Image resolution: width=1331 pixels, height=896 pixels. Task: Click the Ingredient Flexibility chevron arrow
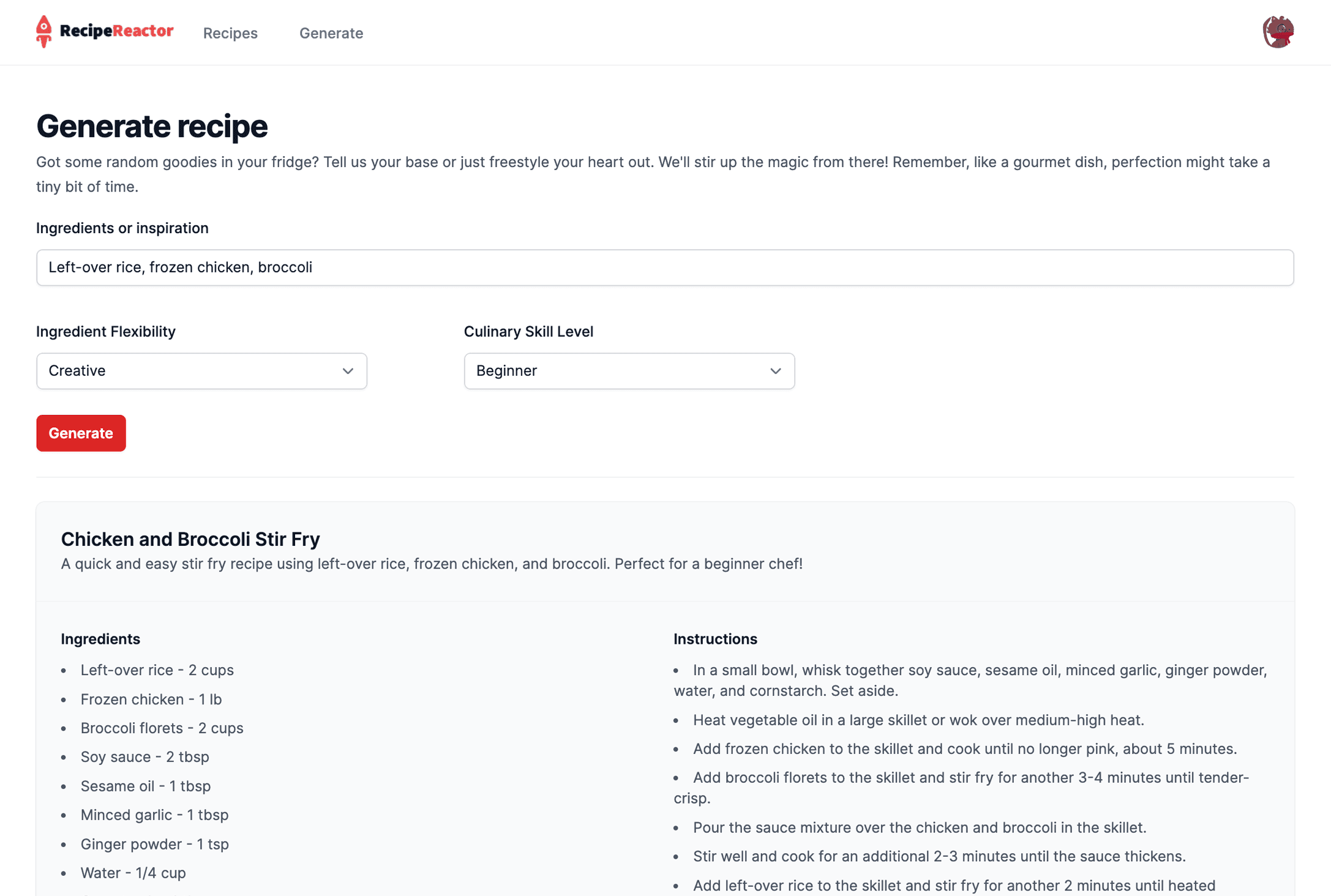point(348,371)
